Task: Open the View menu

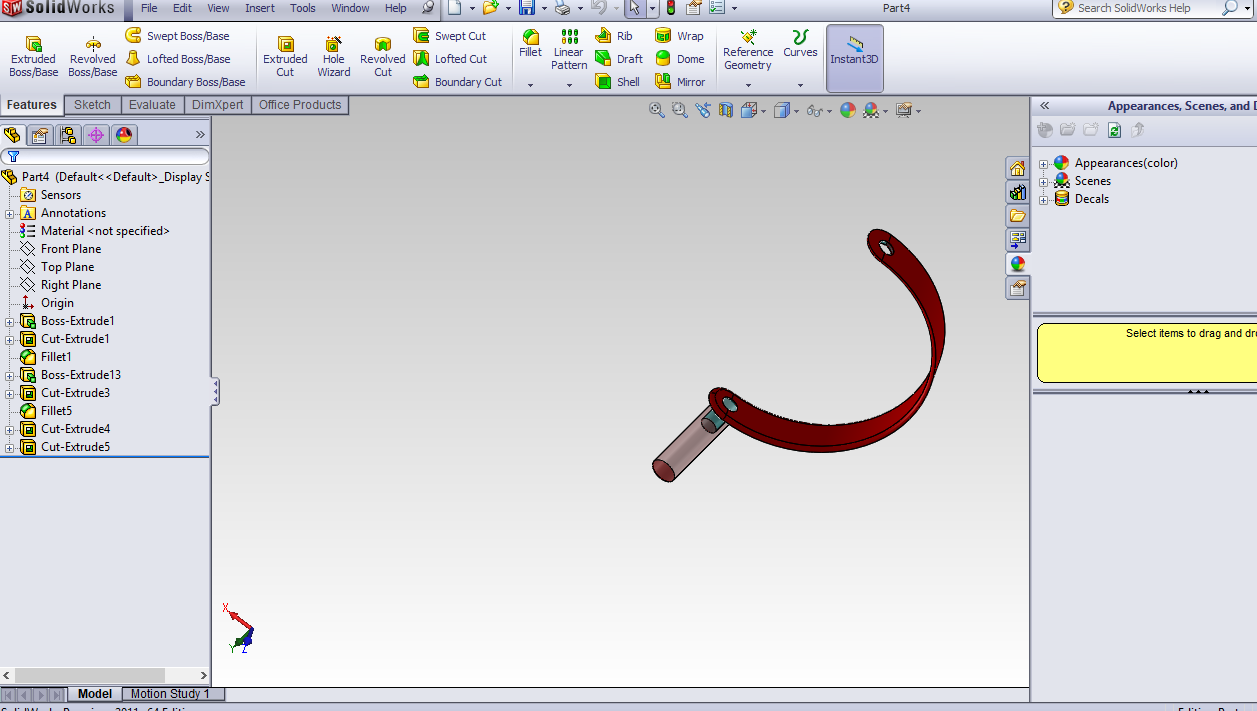Action: 218,8
